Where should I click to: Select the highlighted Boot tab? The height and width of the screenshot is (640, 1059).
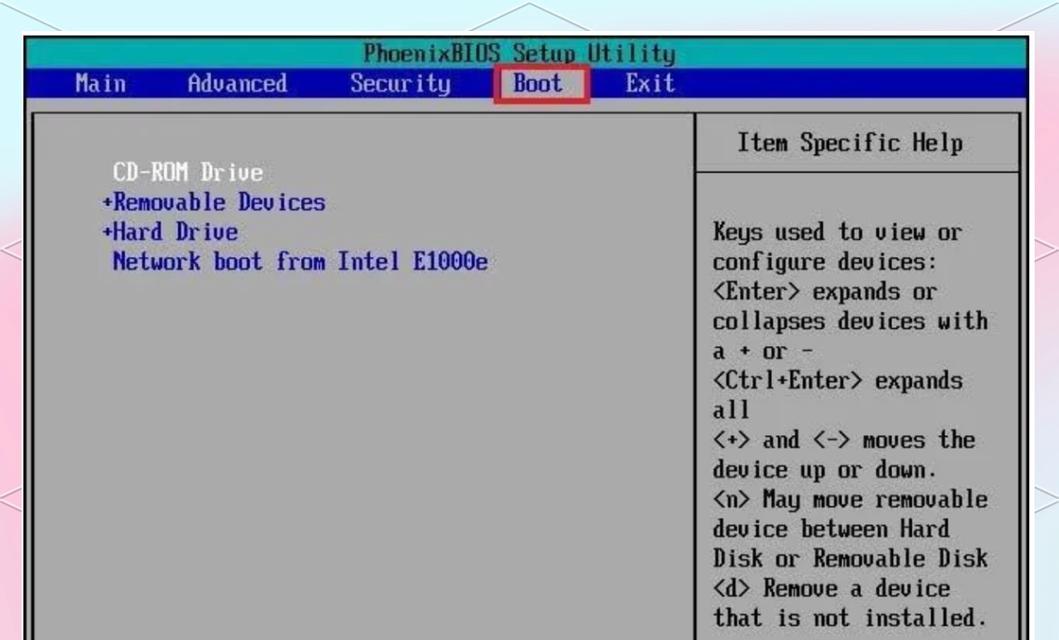tap(538, 84)
